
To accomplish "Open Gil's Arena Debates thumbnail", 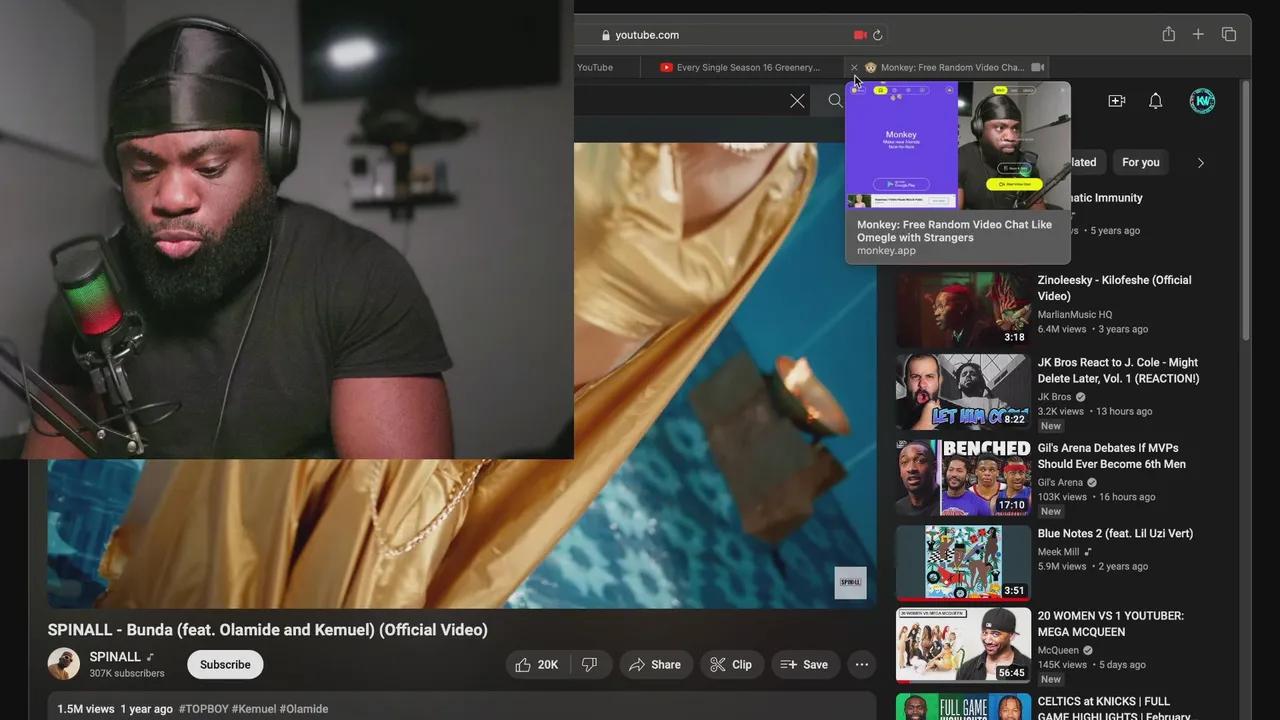I will tap(963, 478).
